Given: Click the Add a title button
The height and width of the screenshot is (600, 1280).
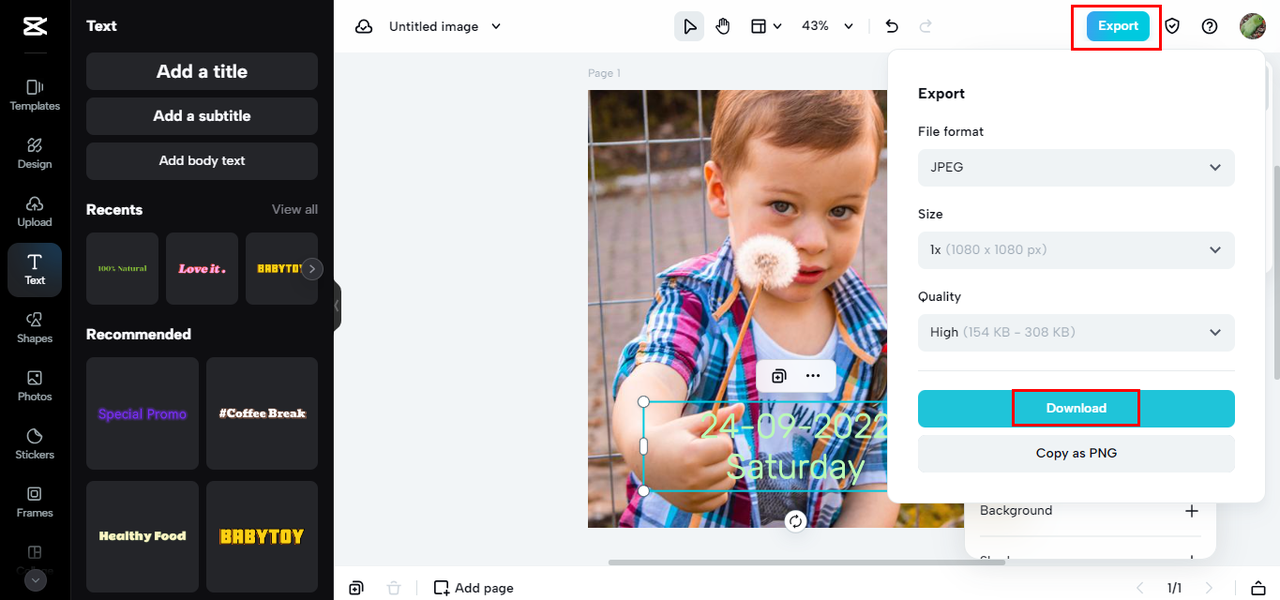Looking at the screenshot, I should pyautogui.click(x=202, y=71).
